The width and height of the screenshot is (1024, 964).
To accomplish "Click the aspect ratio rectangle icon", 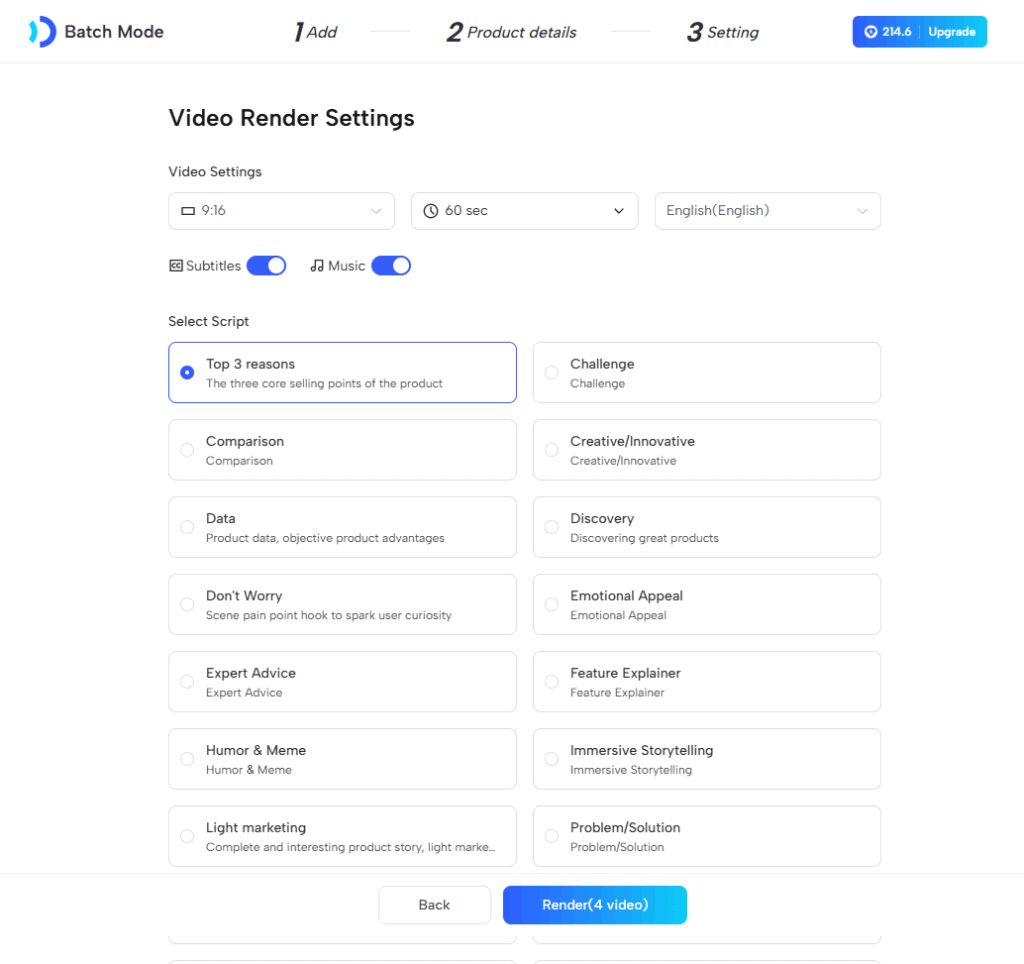I will click(188, 211).
